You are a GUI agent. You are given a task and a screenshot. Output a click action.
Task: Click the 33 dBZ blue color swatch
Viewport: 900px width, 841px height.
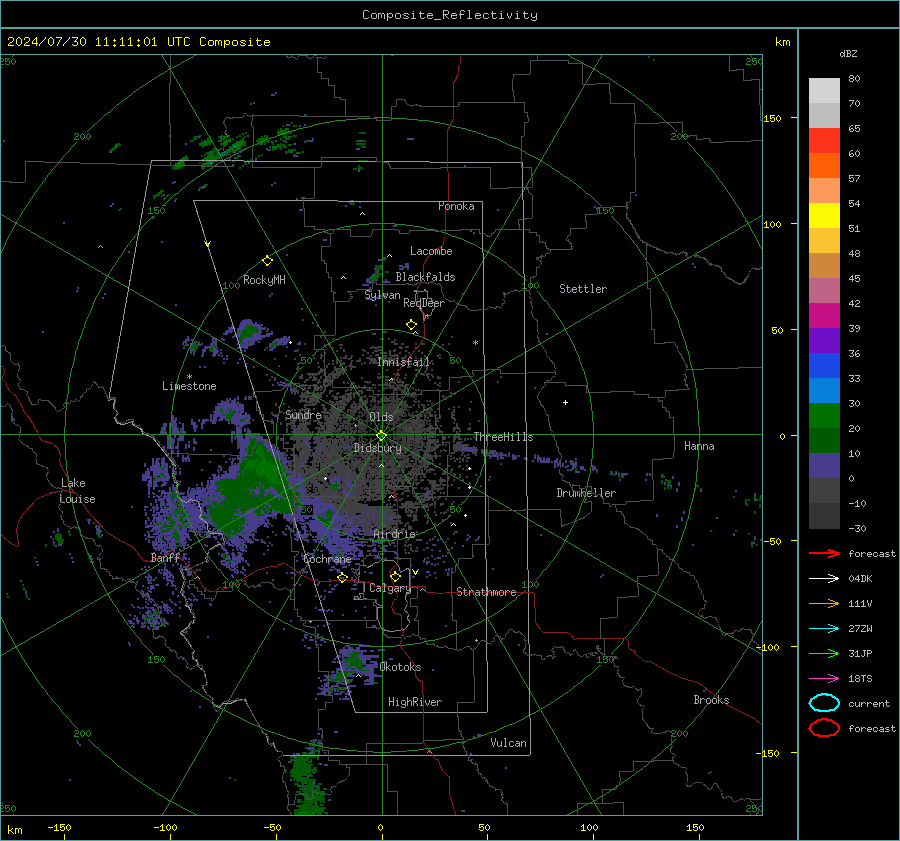(824, 365)
